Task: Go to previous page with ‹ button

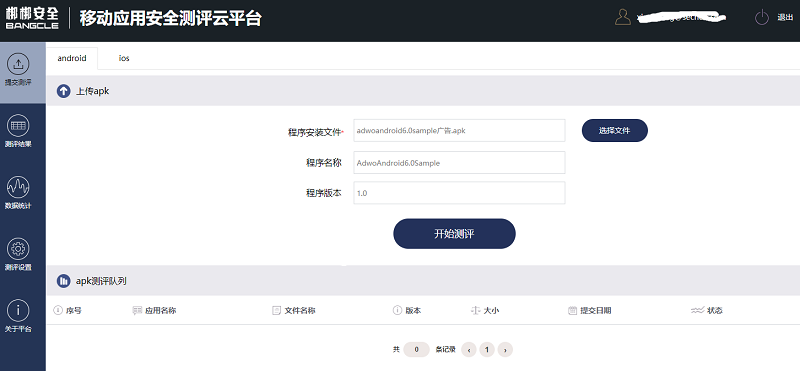Action: coord(468,350)
